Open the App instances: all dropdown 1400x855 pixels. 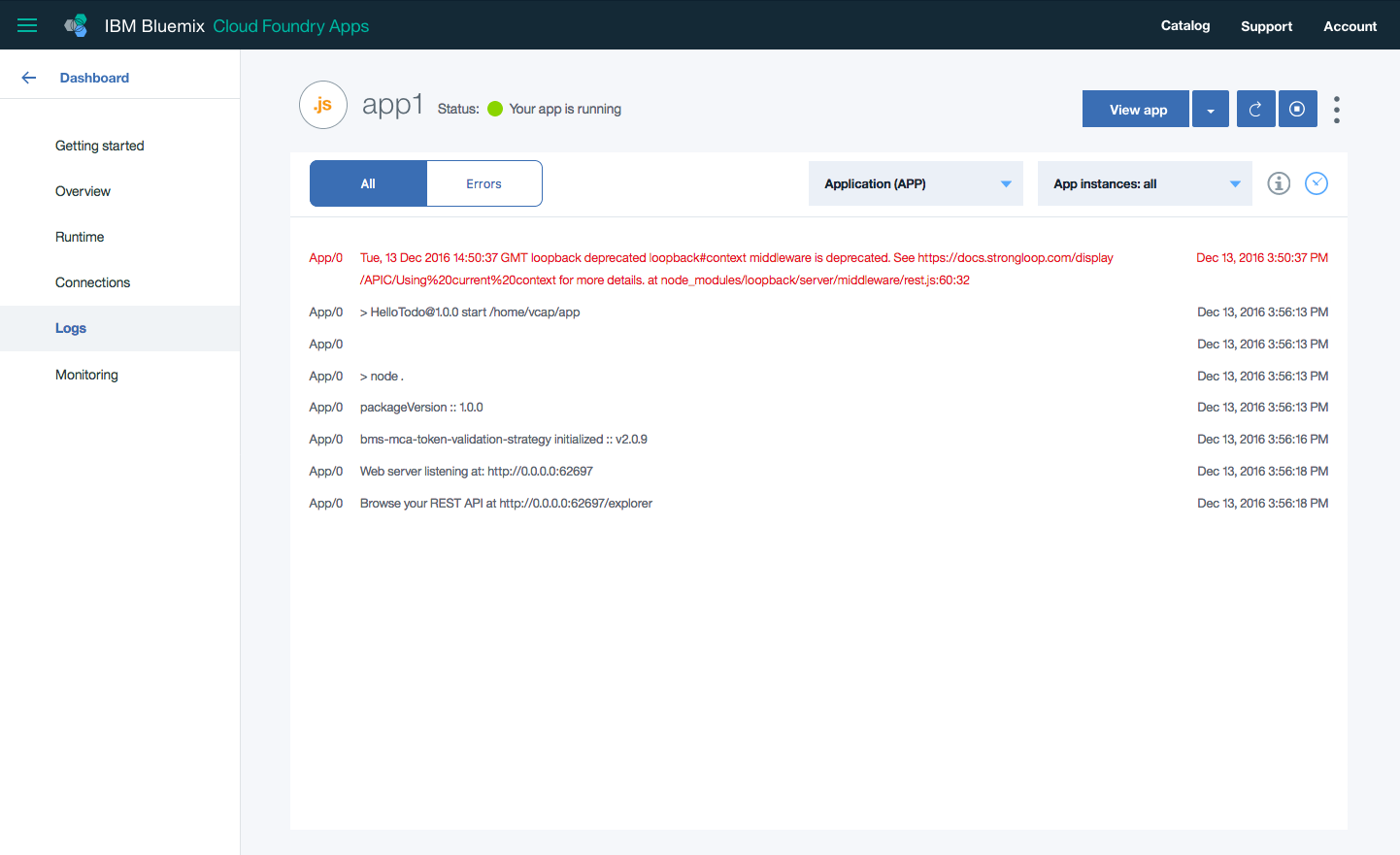(1145, 183)
